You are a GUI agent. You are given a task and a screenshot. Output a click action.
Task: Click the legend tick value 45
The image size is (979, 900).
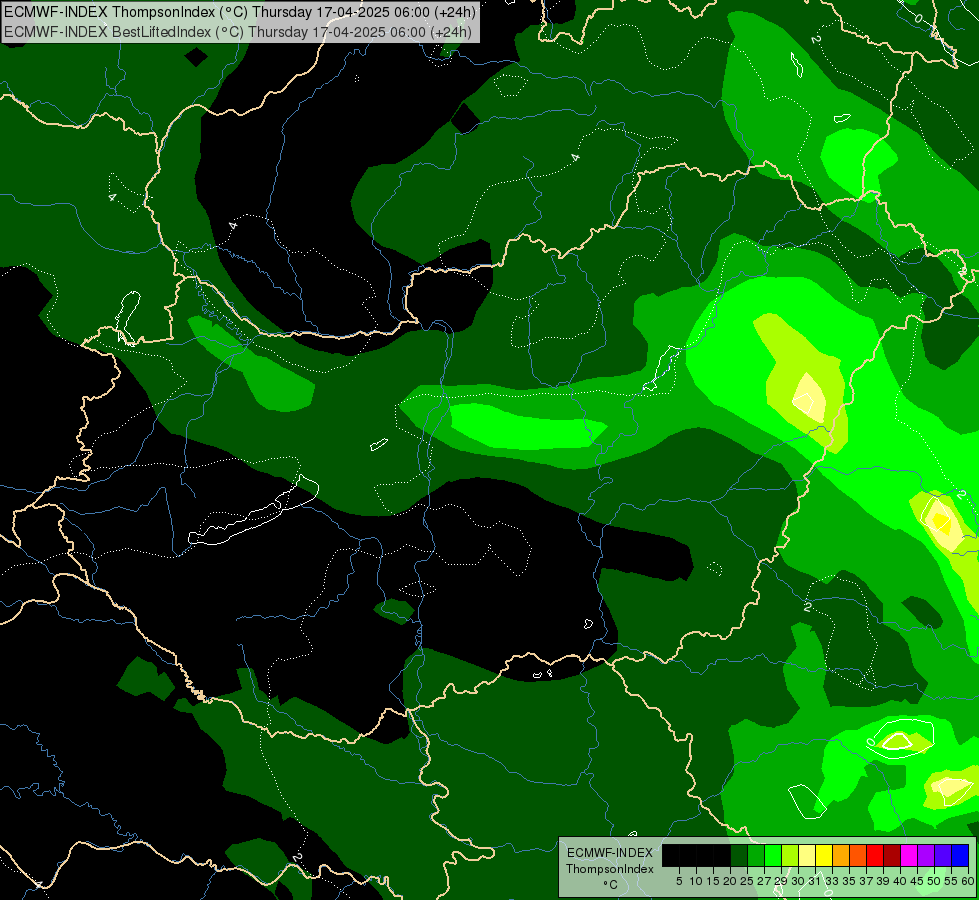point(917,881)
